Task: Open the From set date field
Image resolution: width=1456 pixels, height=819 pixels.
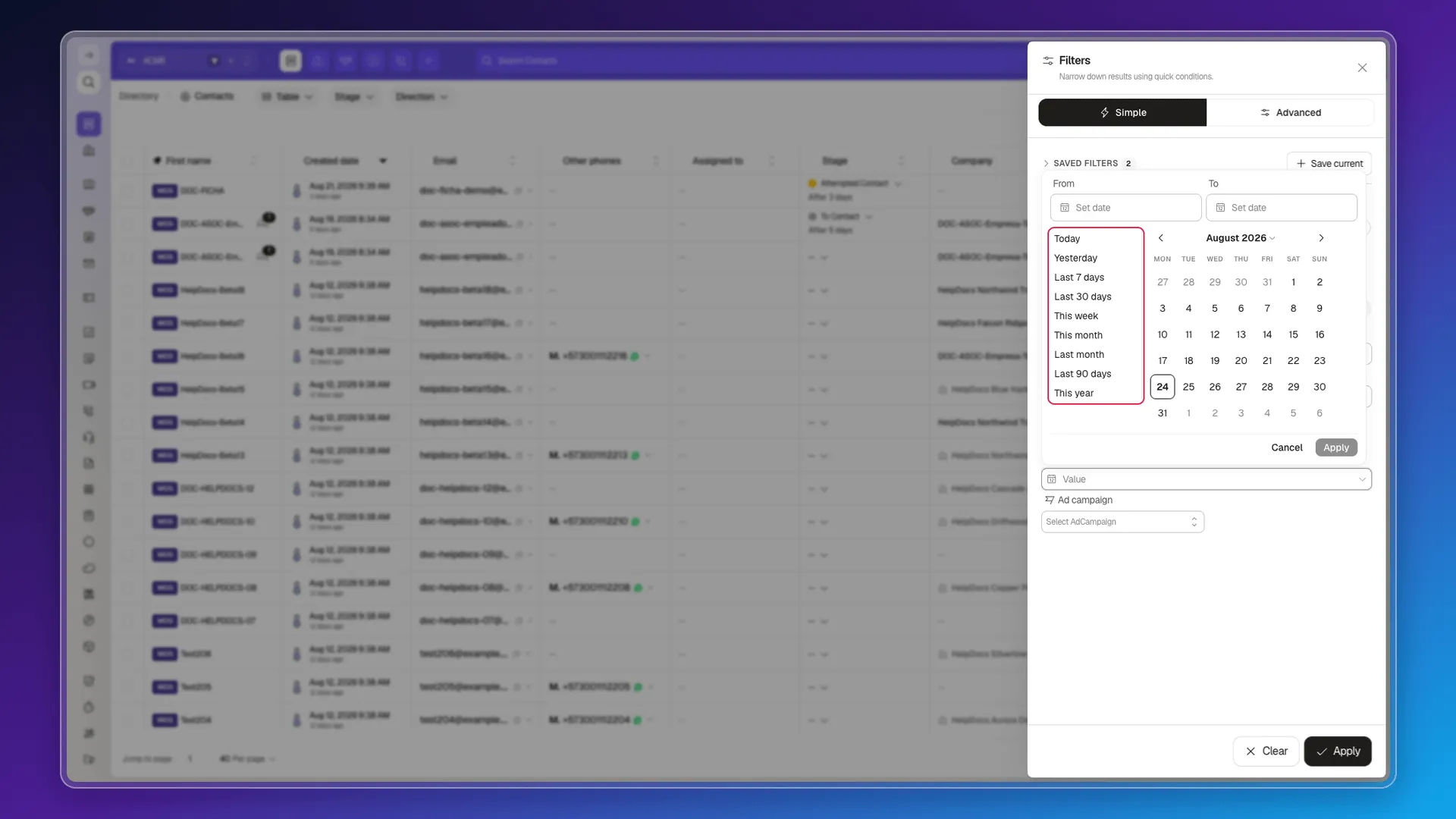Action: pyautogui.click(x=1125, y=208)
